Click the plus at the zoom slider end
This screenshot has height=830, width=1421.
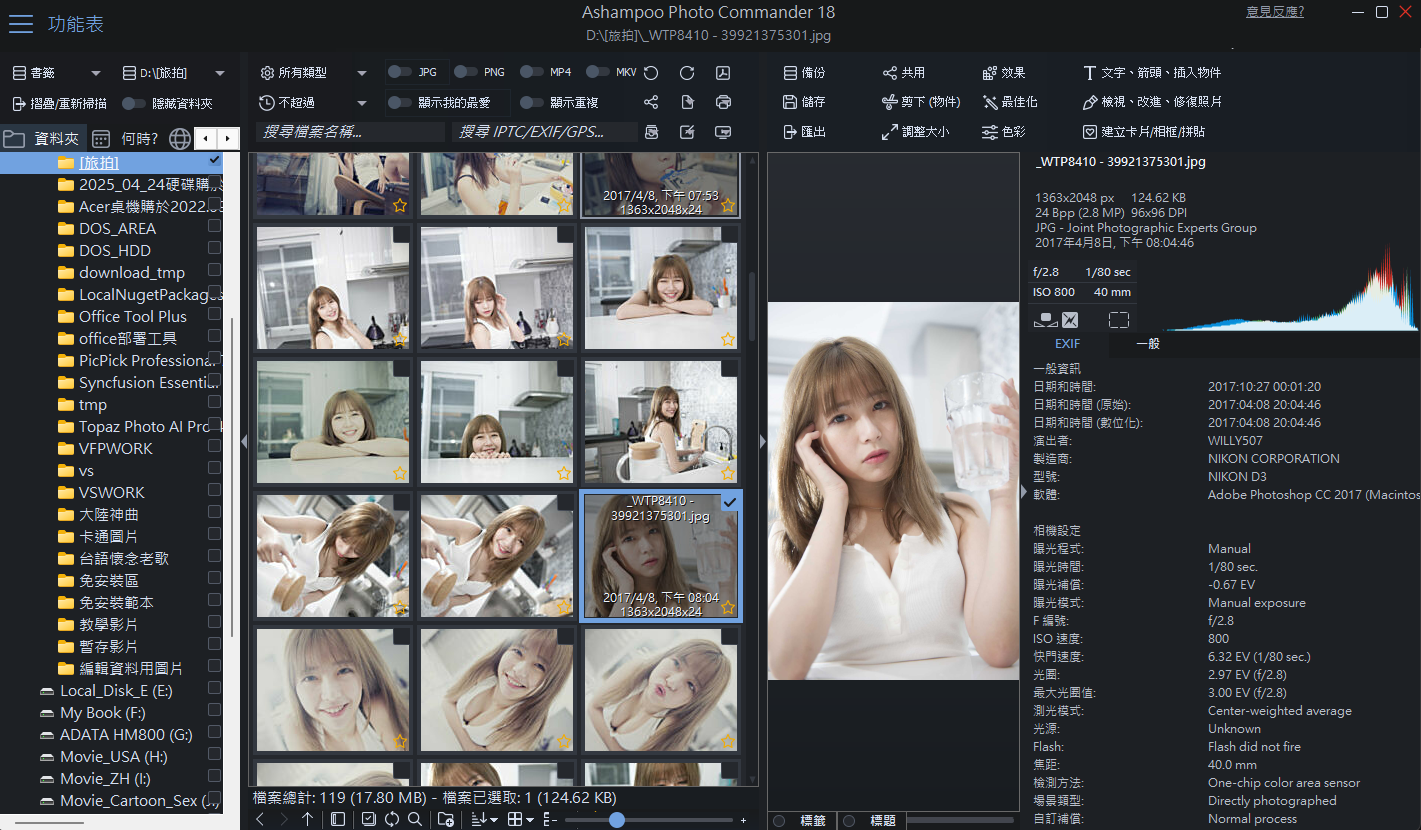(743, 820)
